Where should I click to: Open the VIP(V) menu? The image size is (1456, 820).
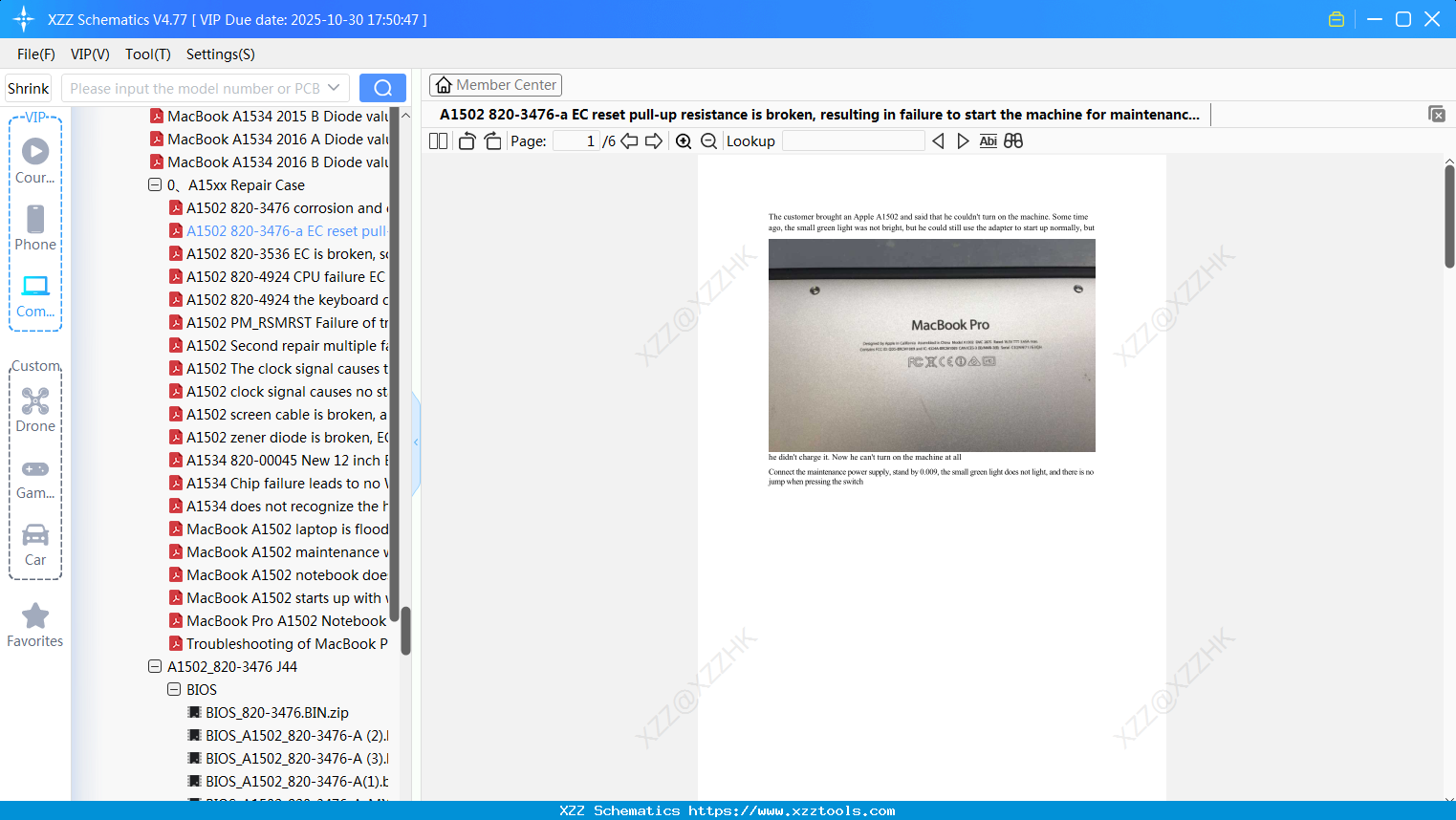point(90,54)
